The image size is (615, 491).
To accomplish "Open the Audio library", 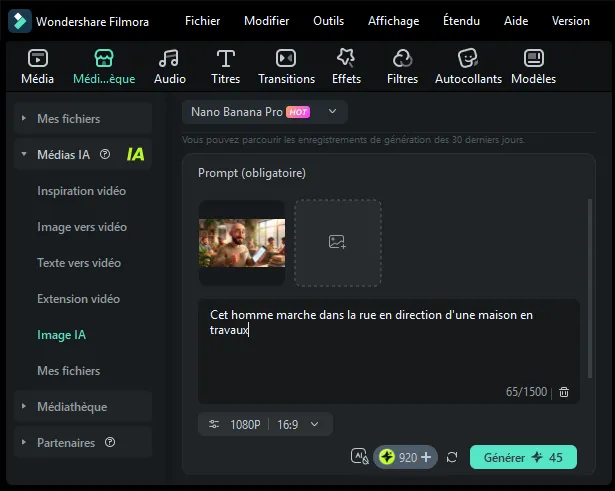I will [169, 67].
